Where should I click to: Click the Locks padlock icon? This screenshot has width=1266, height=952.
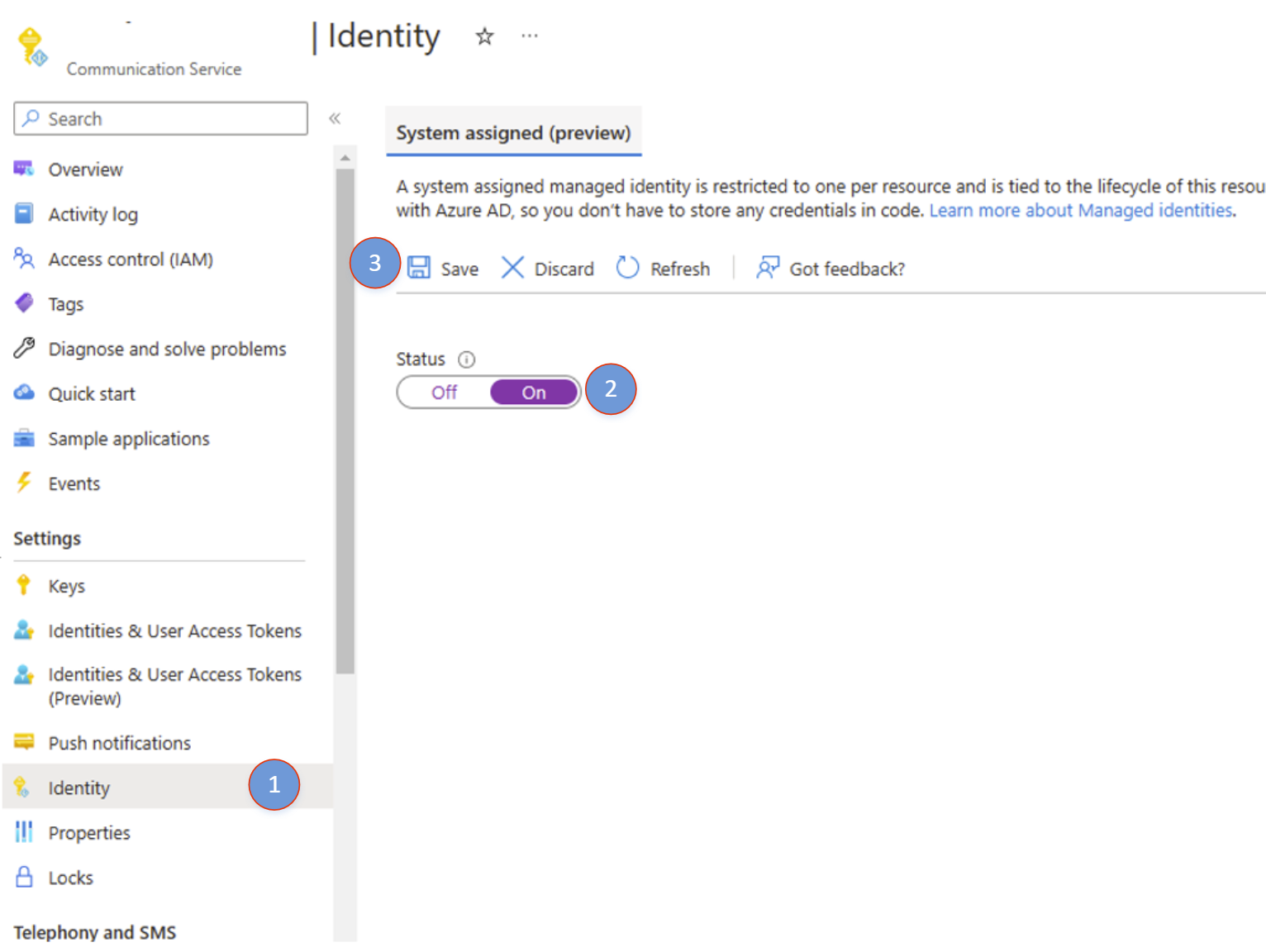click(24, 876)
